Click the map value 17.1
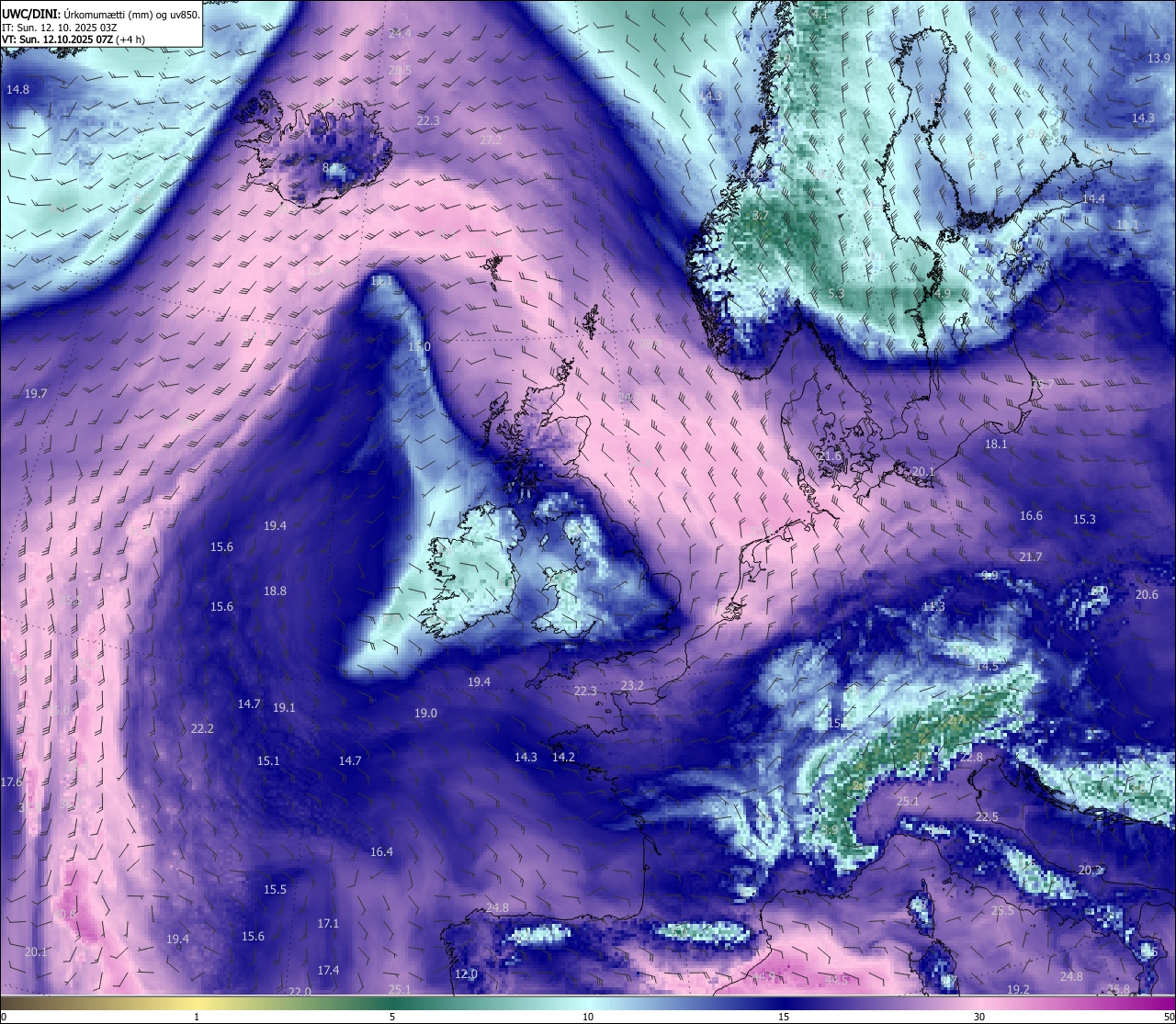The height and width of the screenshot is (1024, 1176). coord(328,924)
